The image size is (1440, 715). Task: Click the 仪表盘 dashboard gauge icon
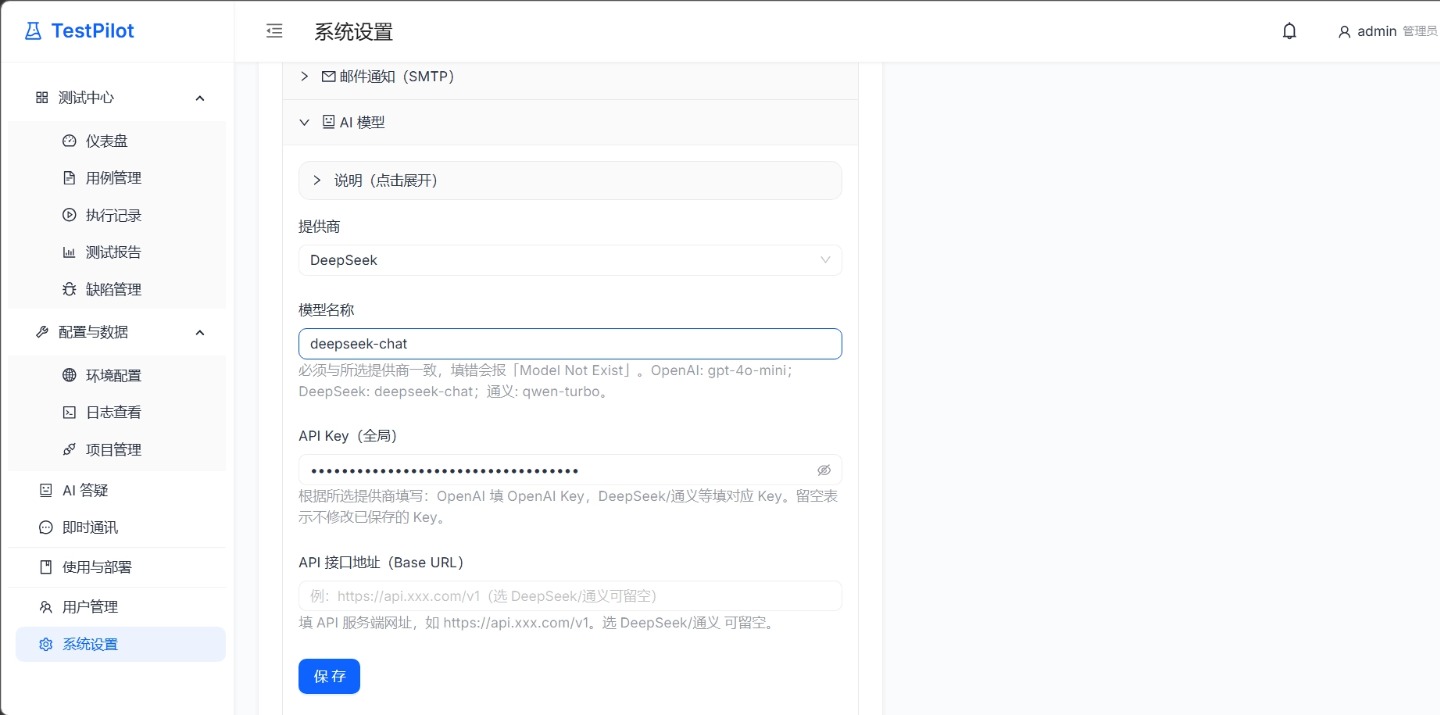pos(69,141)
